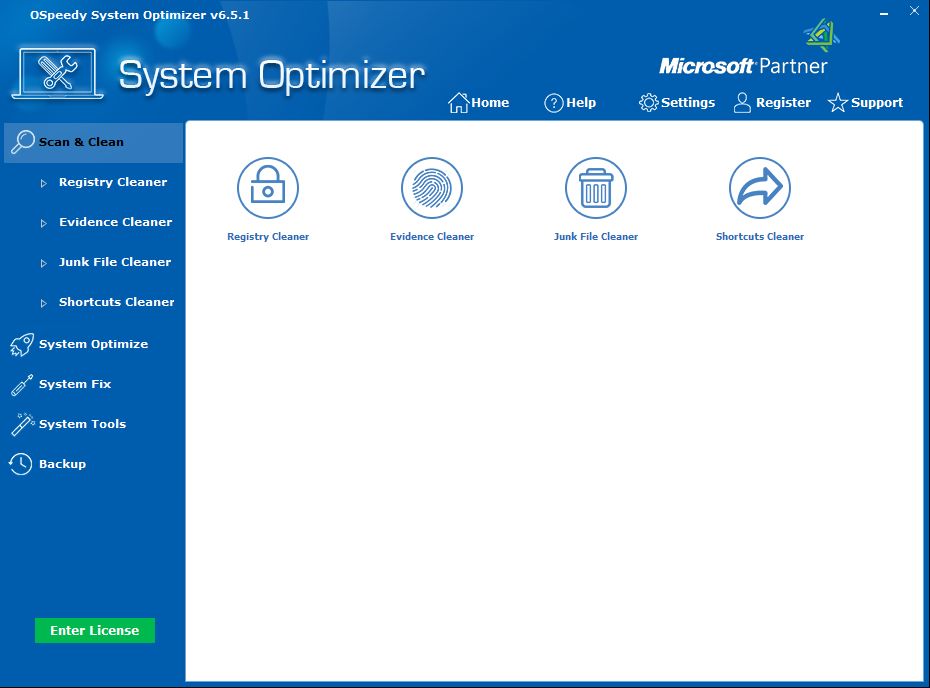This screenshot has width=930, height=688.
Task: Click the Home house icon
Action: point(458,103)
